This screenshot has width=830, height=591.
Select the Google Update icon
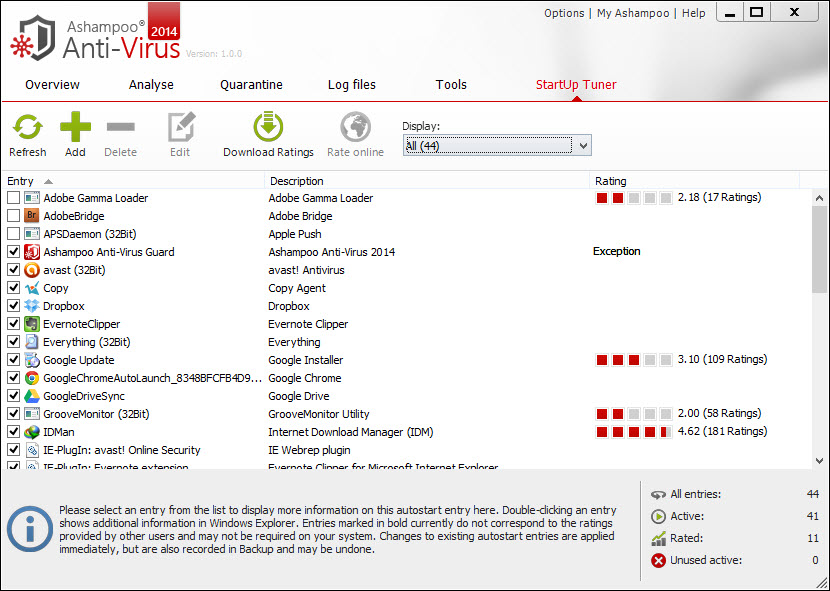32,360
